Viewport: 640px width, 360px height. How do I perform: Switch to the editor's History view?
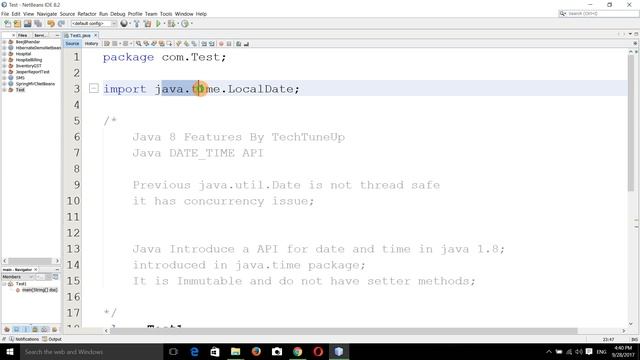pos(91,44)
